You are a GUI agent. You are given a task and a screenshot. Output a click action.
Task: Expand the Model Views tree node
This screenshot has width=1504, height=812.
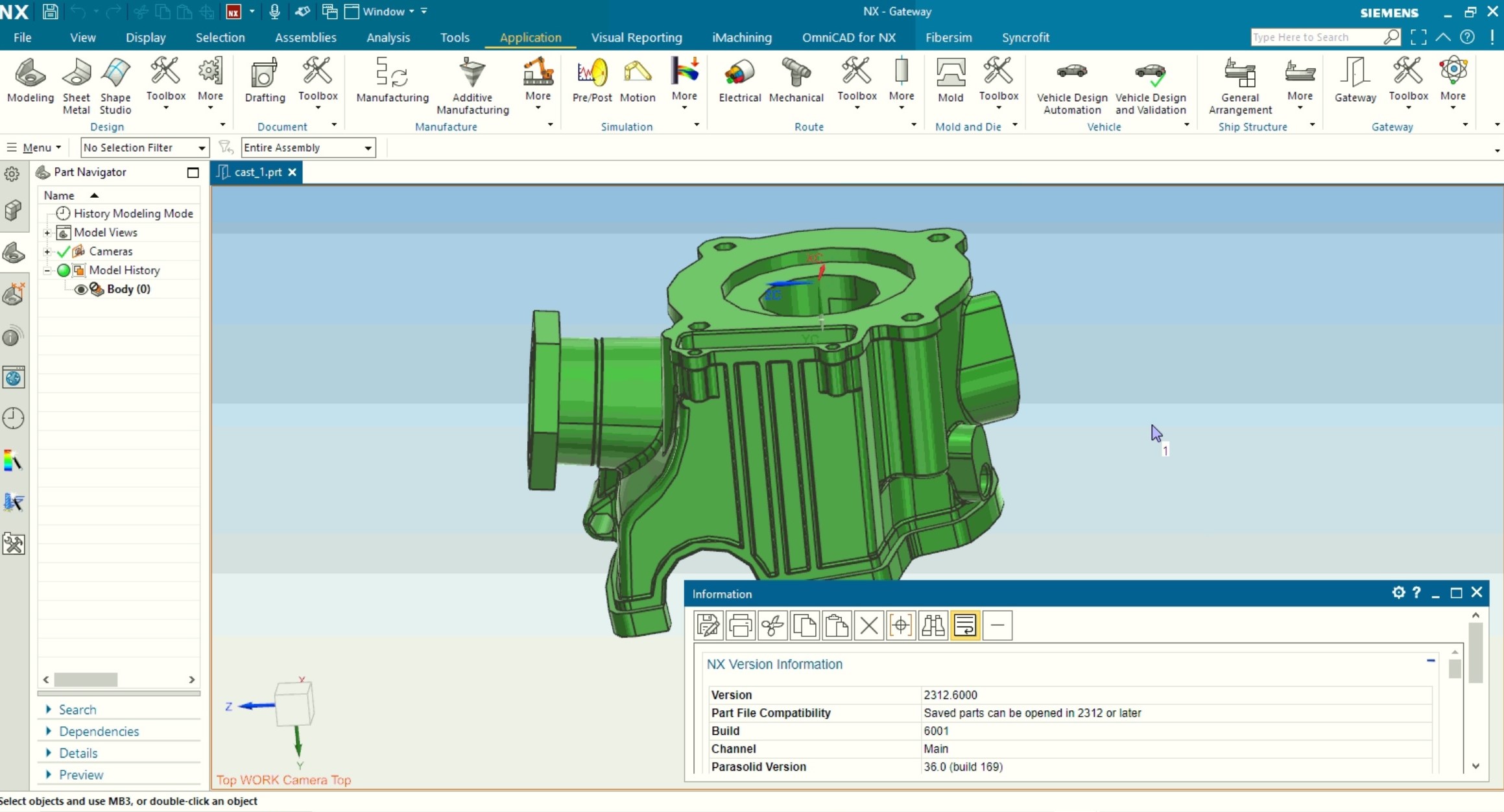[x=47, y=232]
